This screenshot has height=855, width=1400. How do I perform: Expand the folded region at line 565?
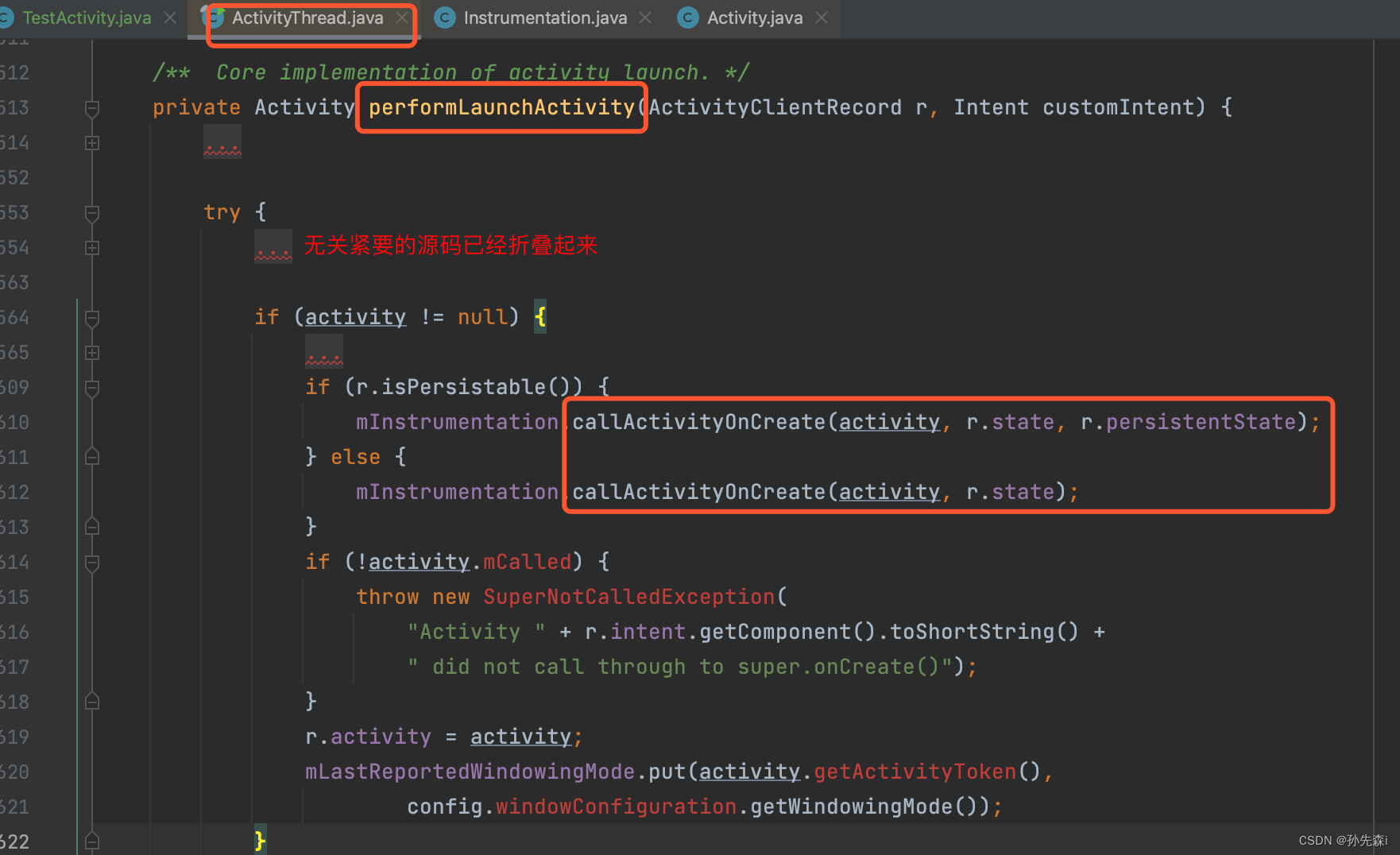click(x=92, y=353)
